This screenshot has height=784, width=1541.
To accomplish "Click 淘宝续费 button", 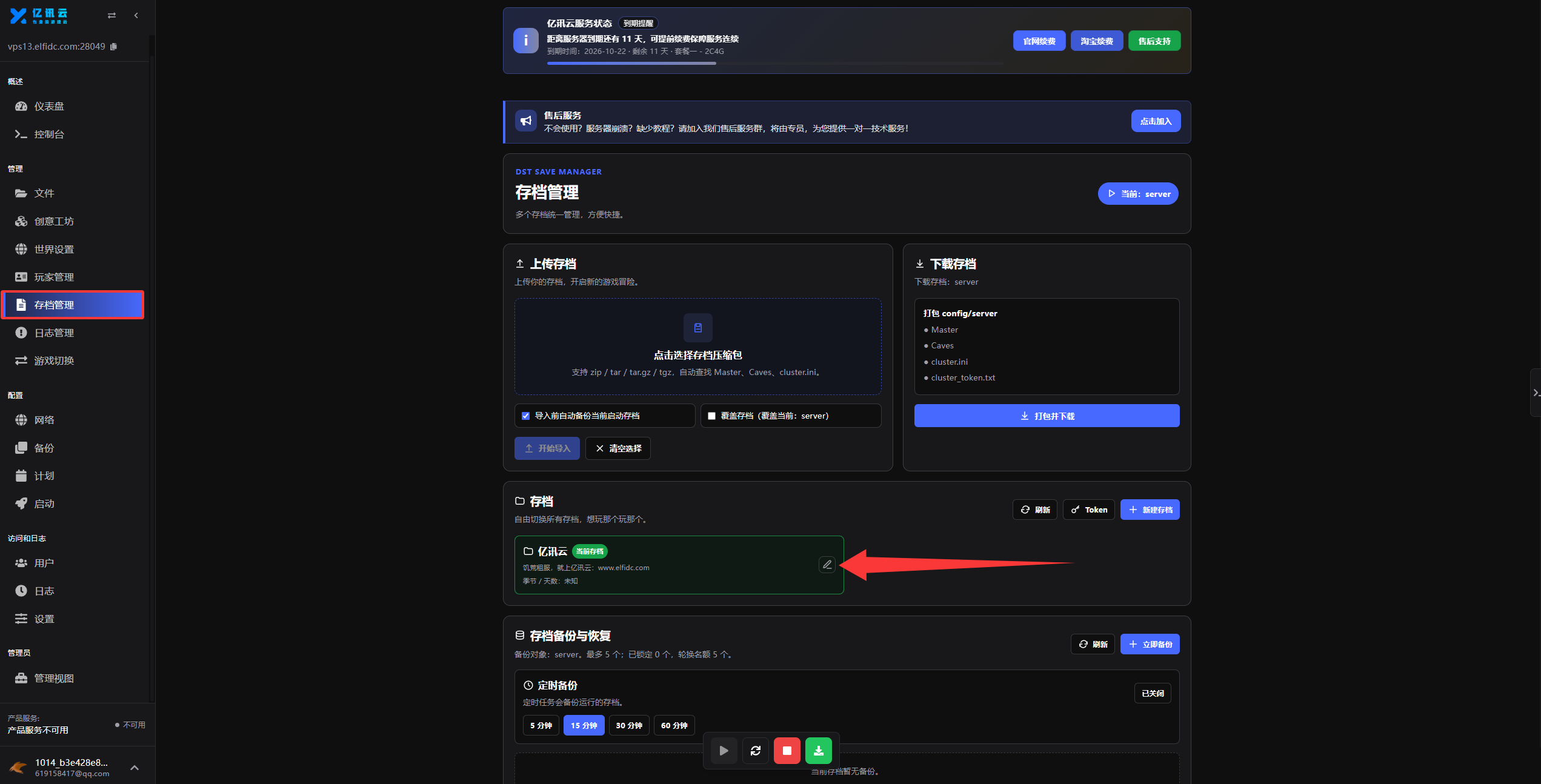I will tap(1097, 41).
